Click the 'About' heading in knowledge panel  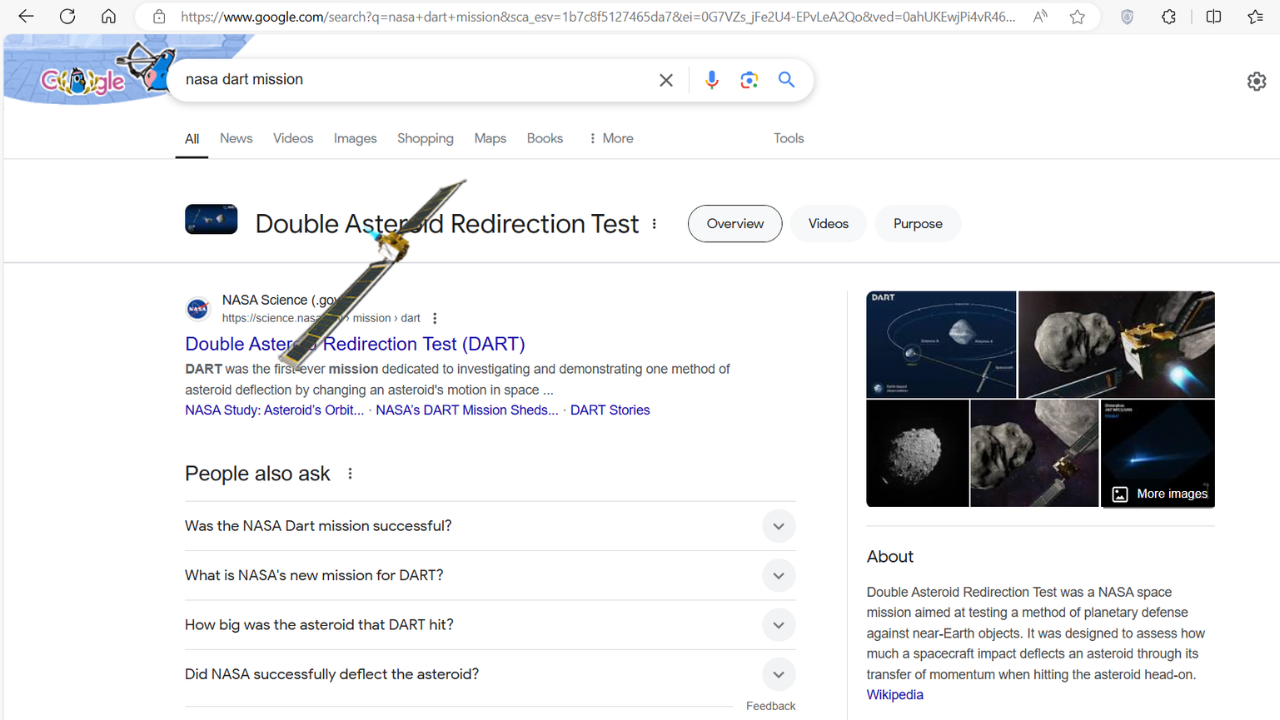click(890, 557)
